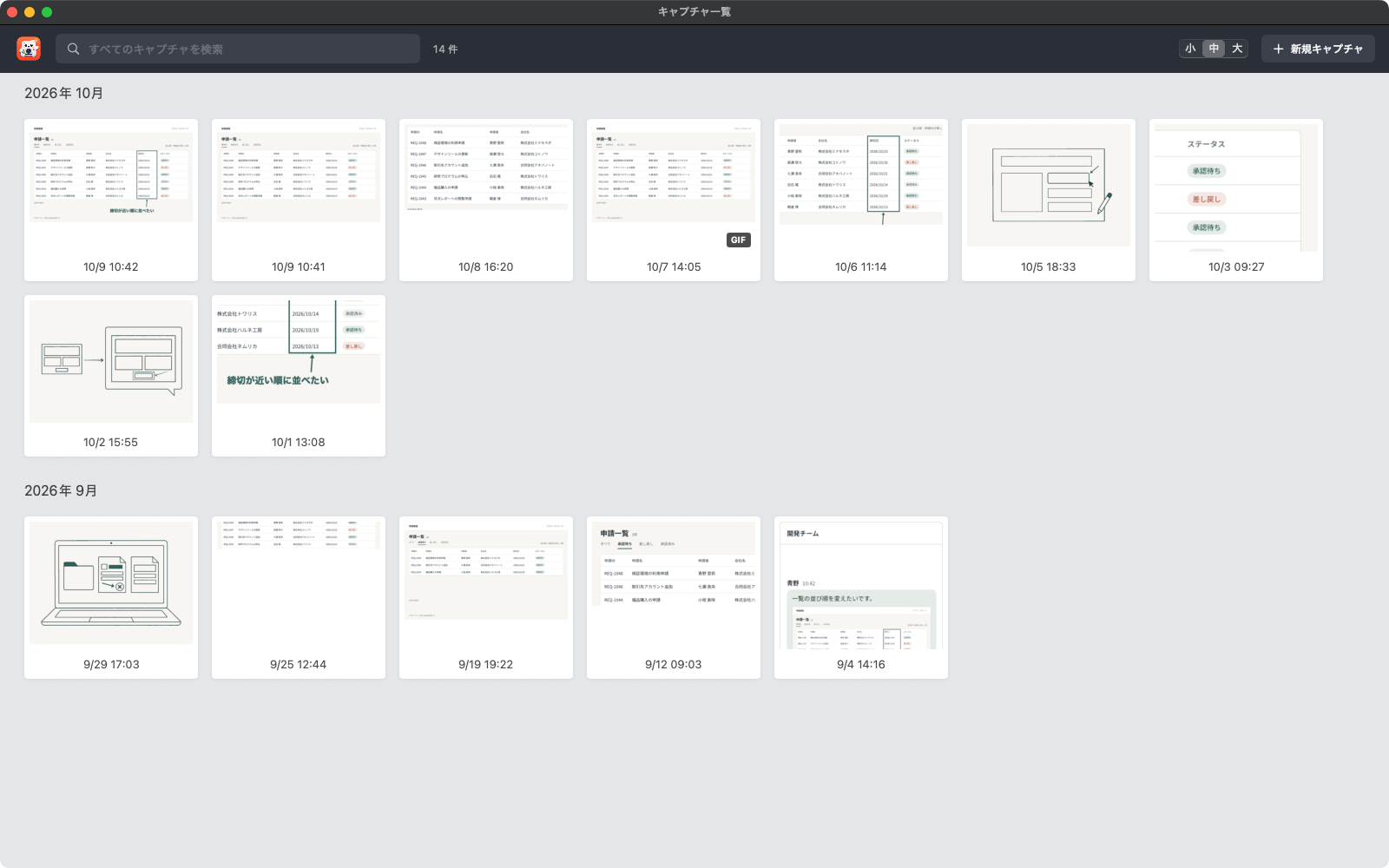Open the GIF capture dated 10/7 14:05
Viewport: 1389px width, 868px height.
[x=674, y=200]
